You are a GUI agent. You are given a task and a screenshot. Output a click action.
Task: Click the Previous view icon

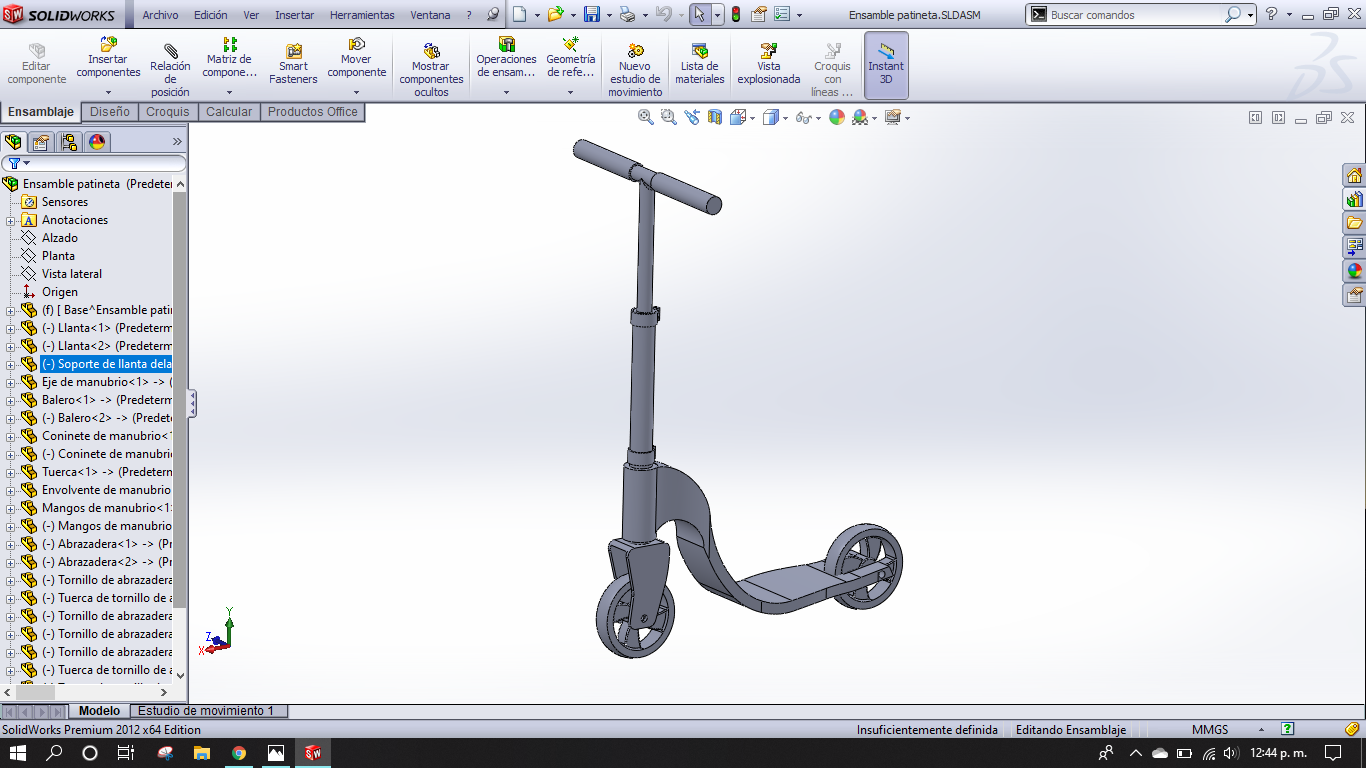(x=692, y=117)
